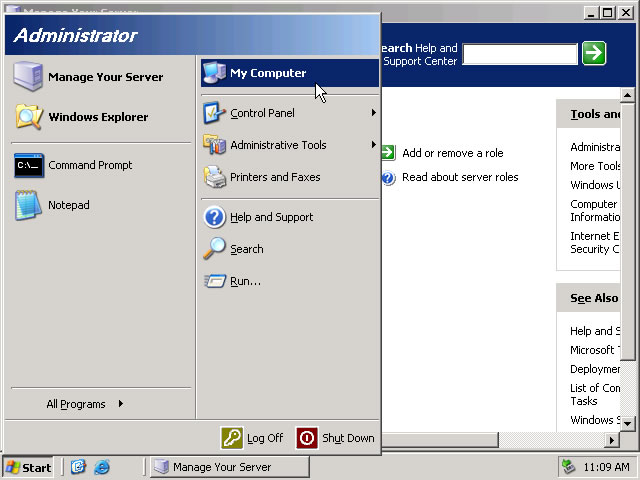640x480 pixels.
Task: Click Read about server roles link
Action: (460, 177)
